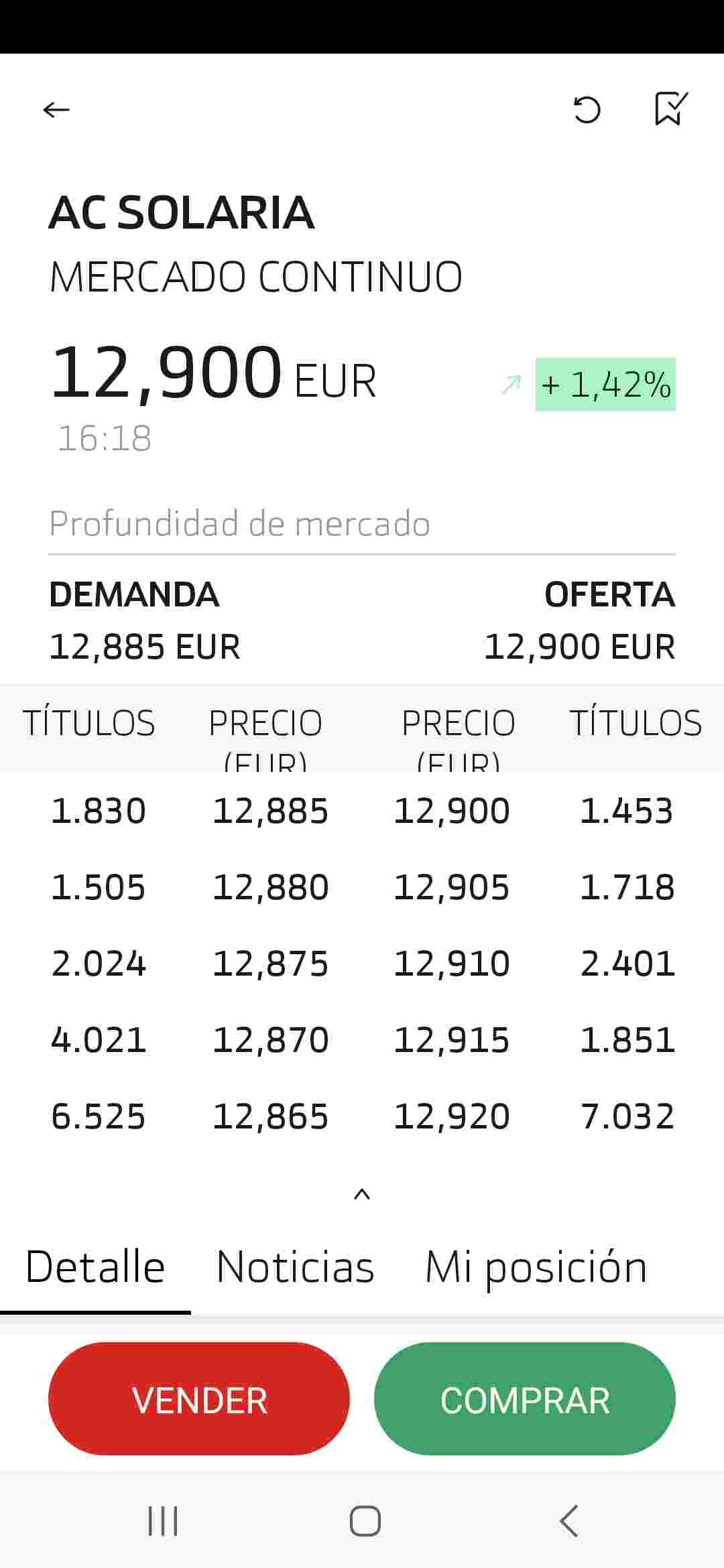Image resolution: width=724 pixels, height=1568 pixels.
Task: Tap the DEMANDA 12,885 EUR value
Action: click(x=145, y=647)
